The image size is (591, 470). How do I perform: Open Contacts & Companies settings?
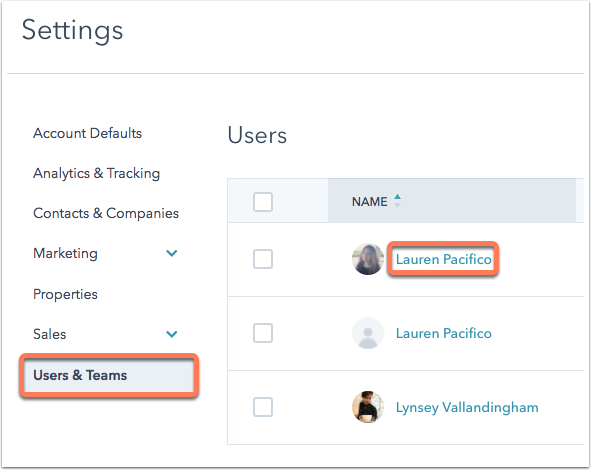pyautogui.click(x=106, y=213)
